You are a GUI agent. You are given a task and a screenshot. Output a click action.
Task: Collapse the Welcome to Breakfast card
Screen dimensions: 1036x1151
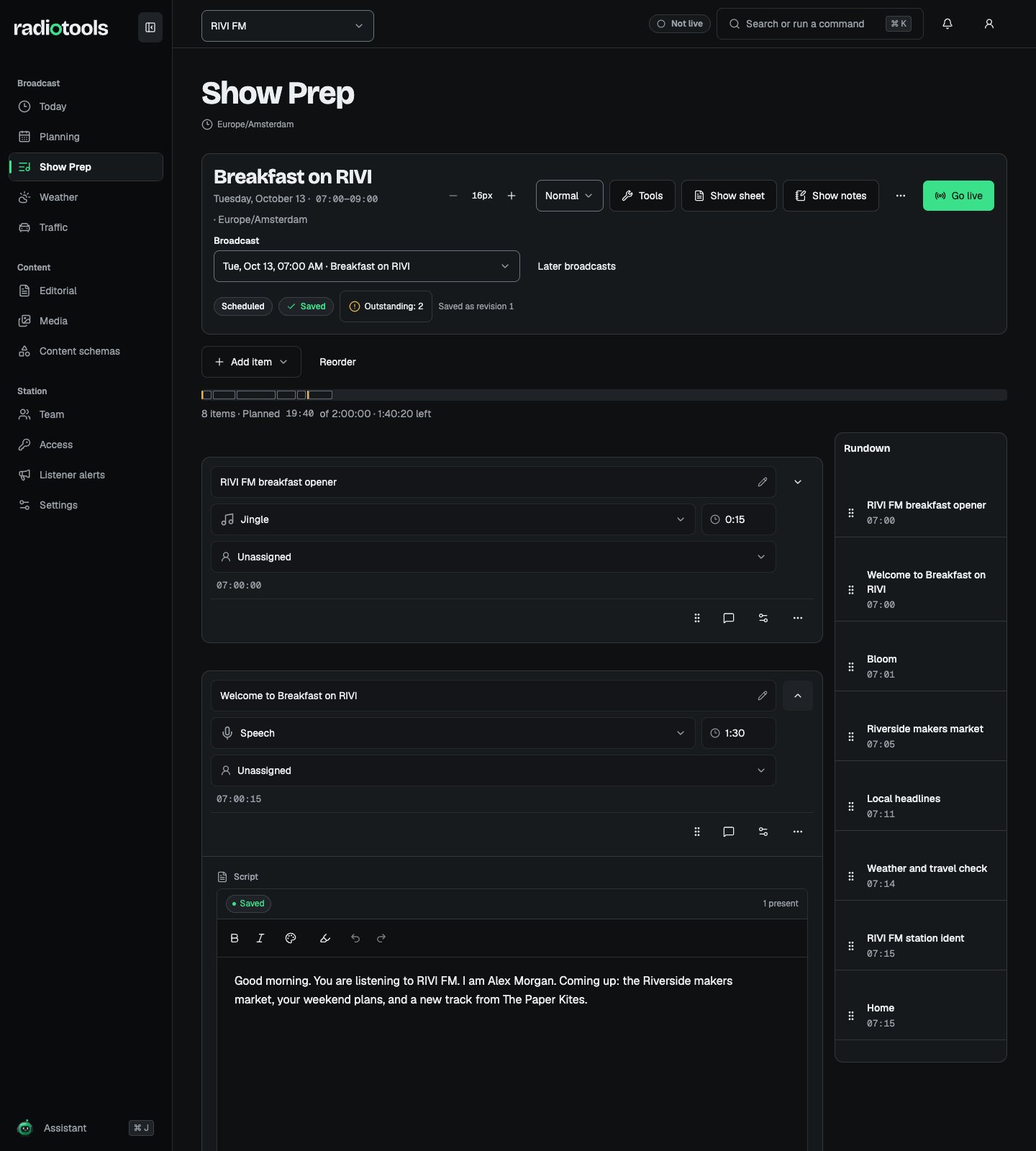pyautogui.click(x=798, y=696)
